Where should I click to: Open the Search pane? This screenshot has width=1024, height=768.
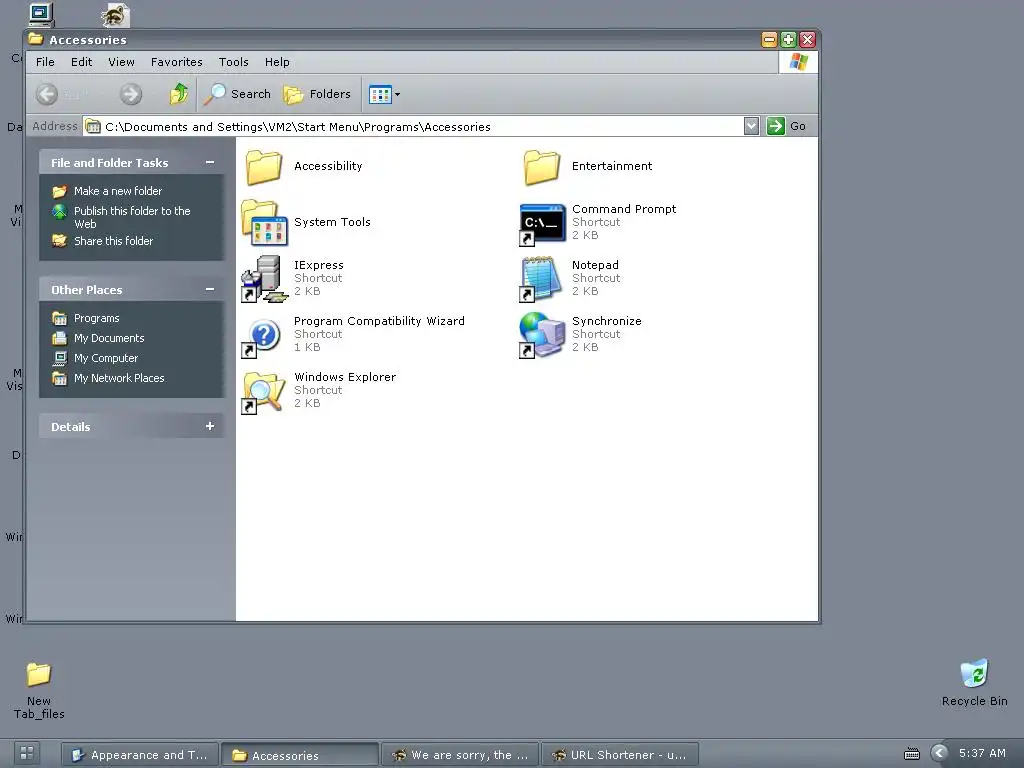tap(236, 94)
